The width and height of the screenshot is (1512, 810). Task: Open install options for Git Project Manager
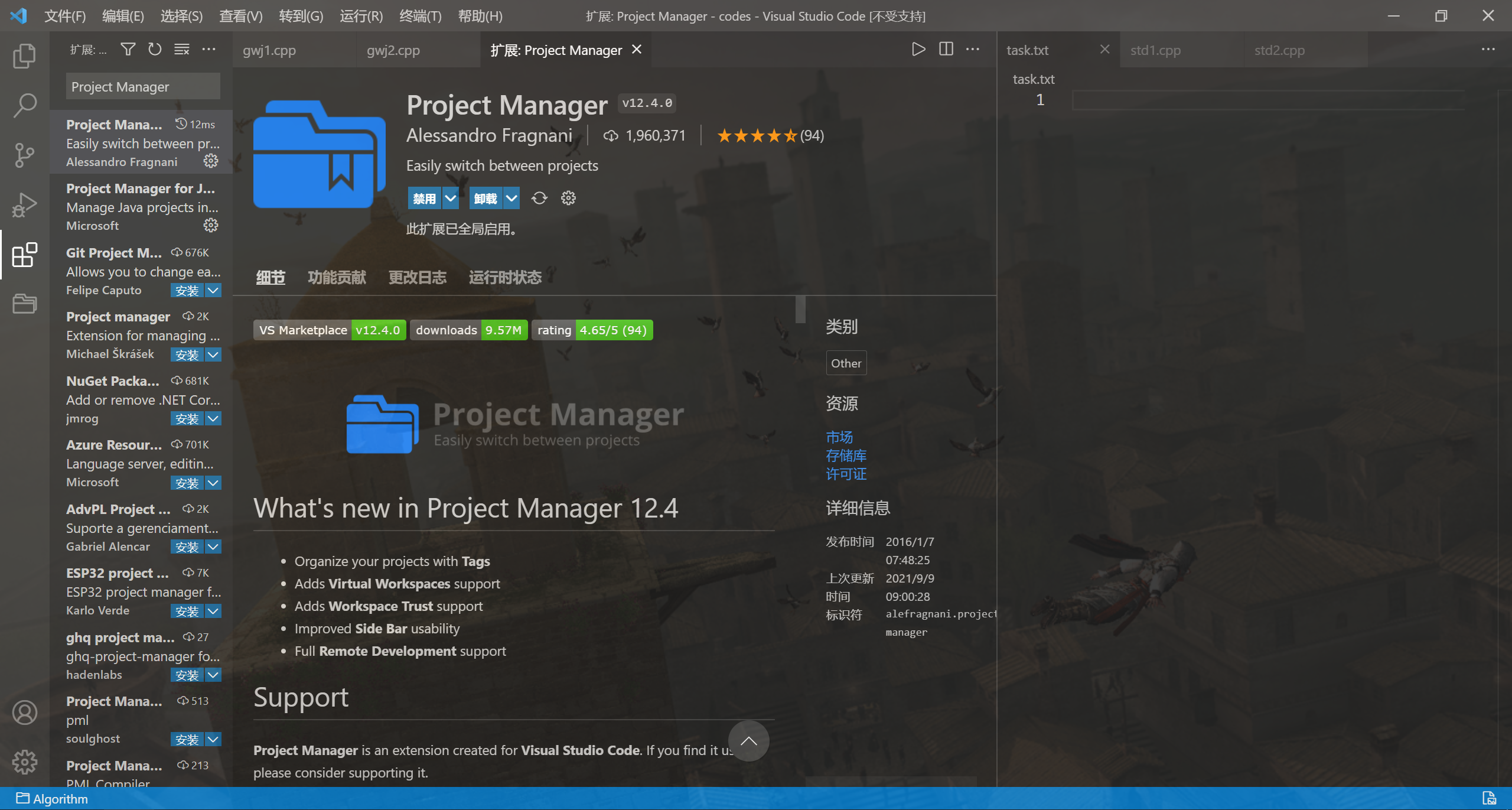click(x=213, y=290)
